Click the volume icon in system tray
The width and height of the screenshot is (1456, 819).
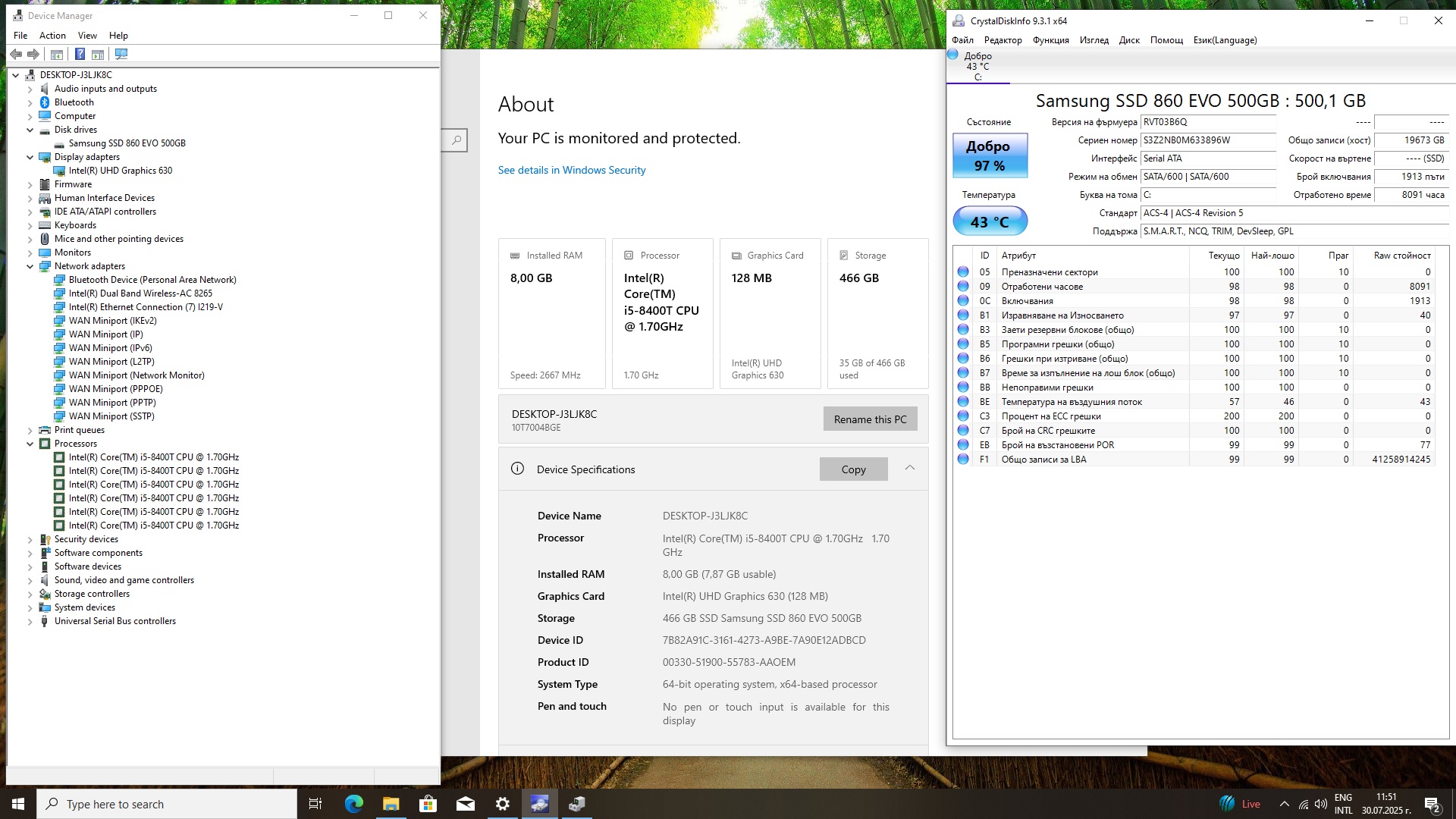(1321, 804)
